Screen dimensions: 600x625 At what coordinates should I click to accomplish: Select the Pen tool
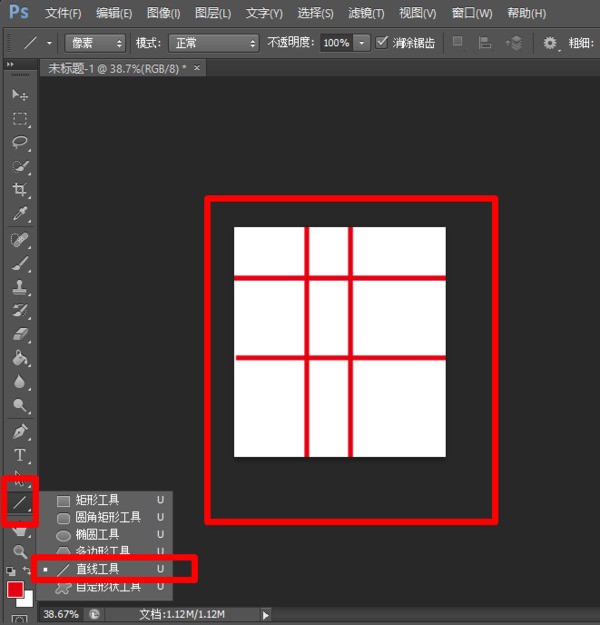(x=19, y=432)
